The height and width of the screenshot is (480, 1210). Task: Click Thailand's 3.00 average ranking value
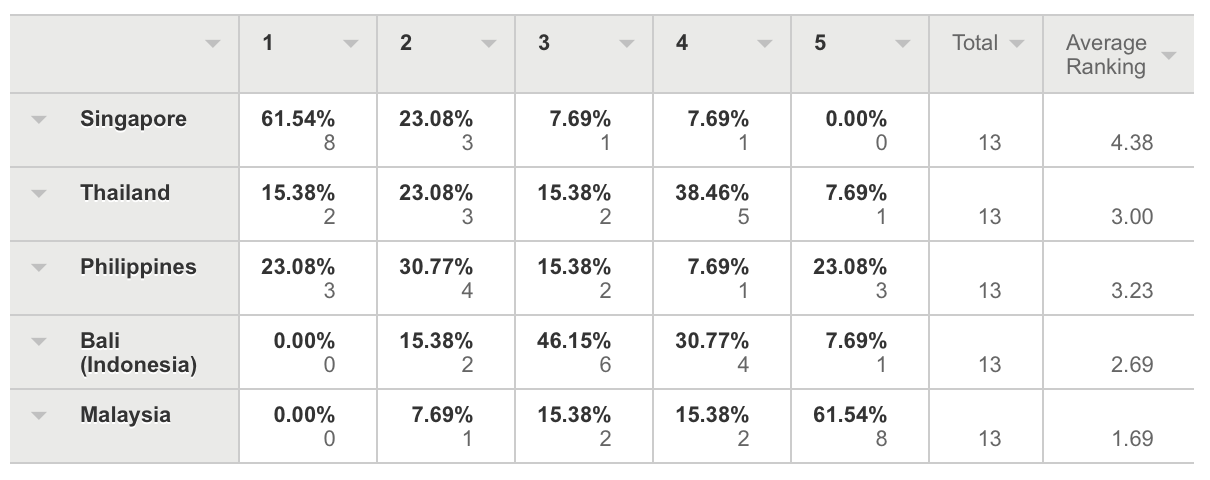tap(1131, 217)
